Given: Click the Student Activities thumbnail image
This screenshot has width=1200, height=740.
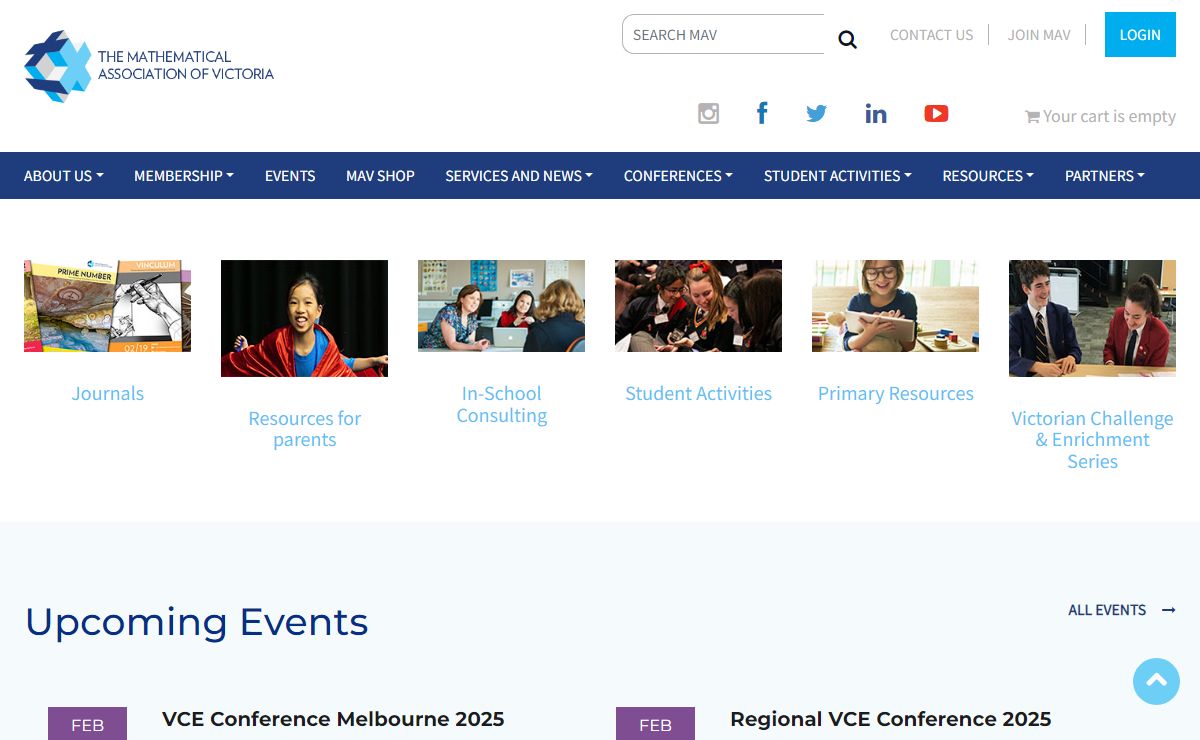Looking at the screenshot, I should pyautogui.click(x=698, y=306).
